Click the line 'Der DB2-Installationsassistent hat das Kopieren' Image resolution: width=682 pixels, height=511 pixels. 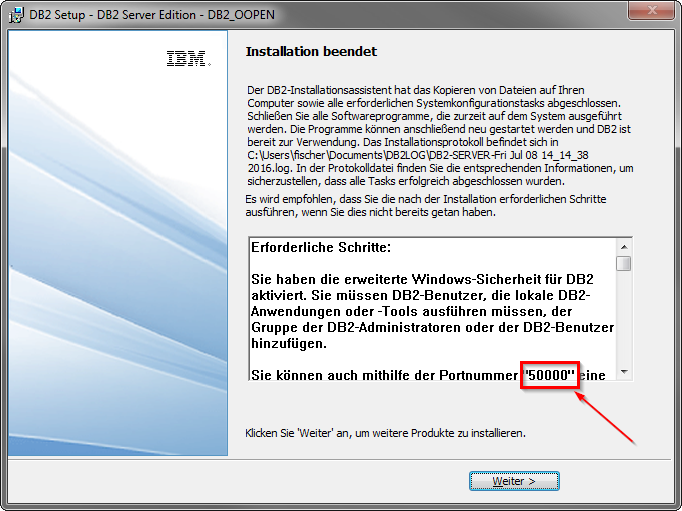pos(416,90)
